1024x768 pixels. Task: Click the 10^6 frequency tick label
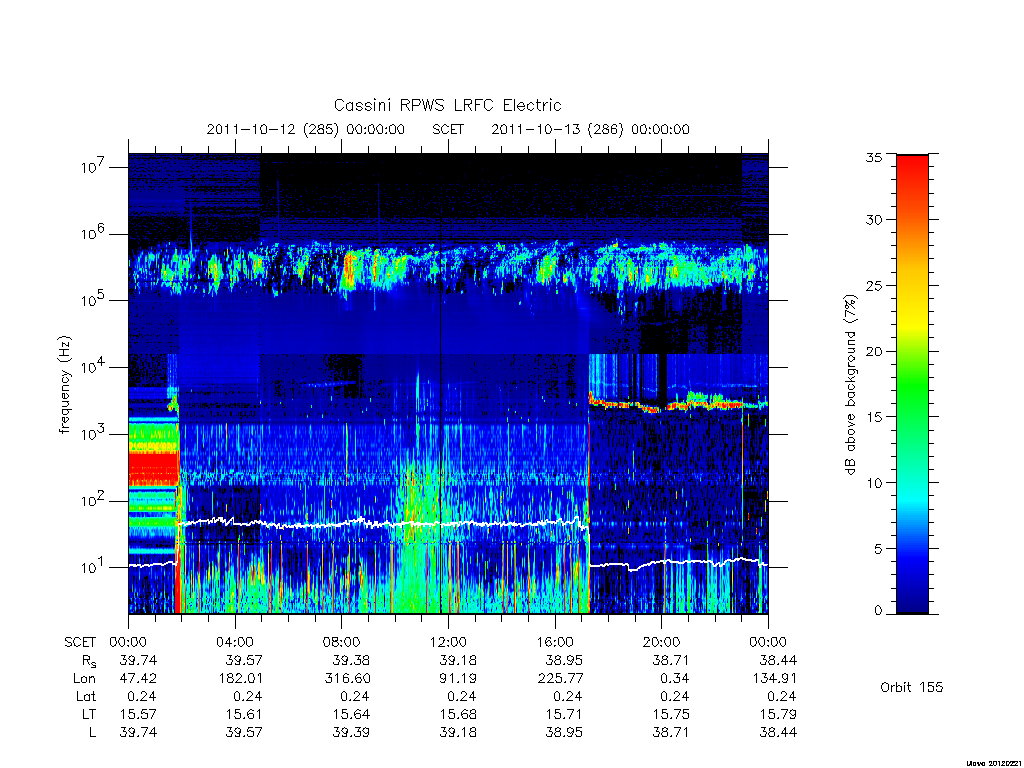(x=93, y=234)
